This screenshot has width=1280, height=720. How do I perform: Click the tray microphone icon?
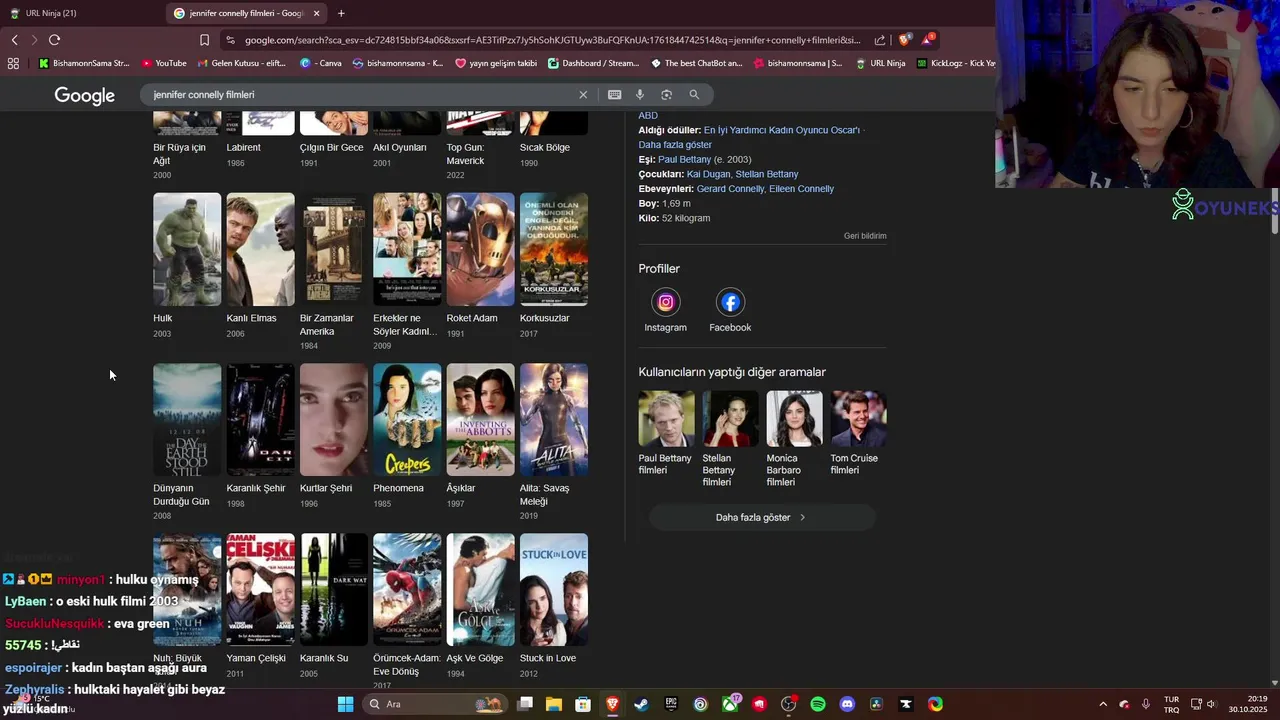click(x=1146, y=704)
